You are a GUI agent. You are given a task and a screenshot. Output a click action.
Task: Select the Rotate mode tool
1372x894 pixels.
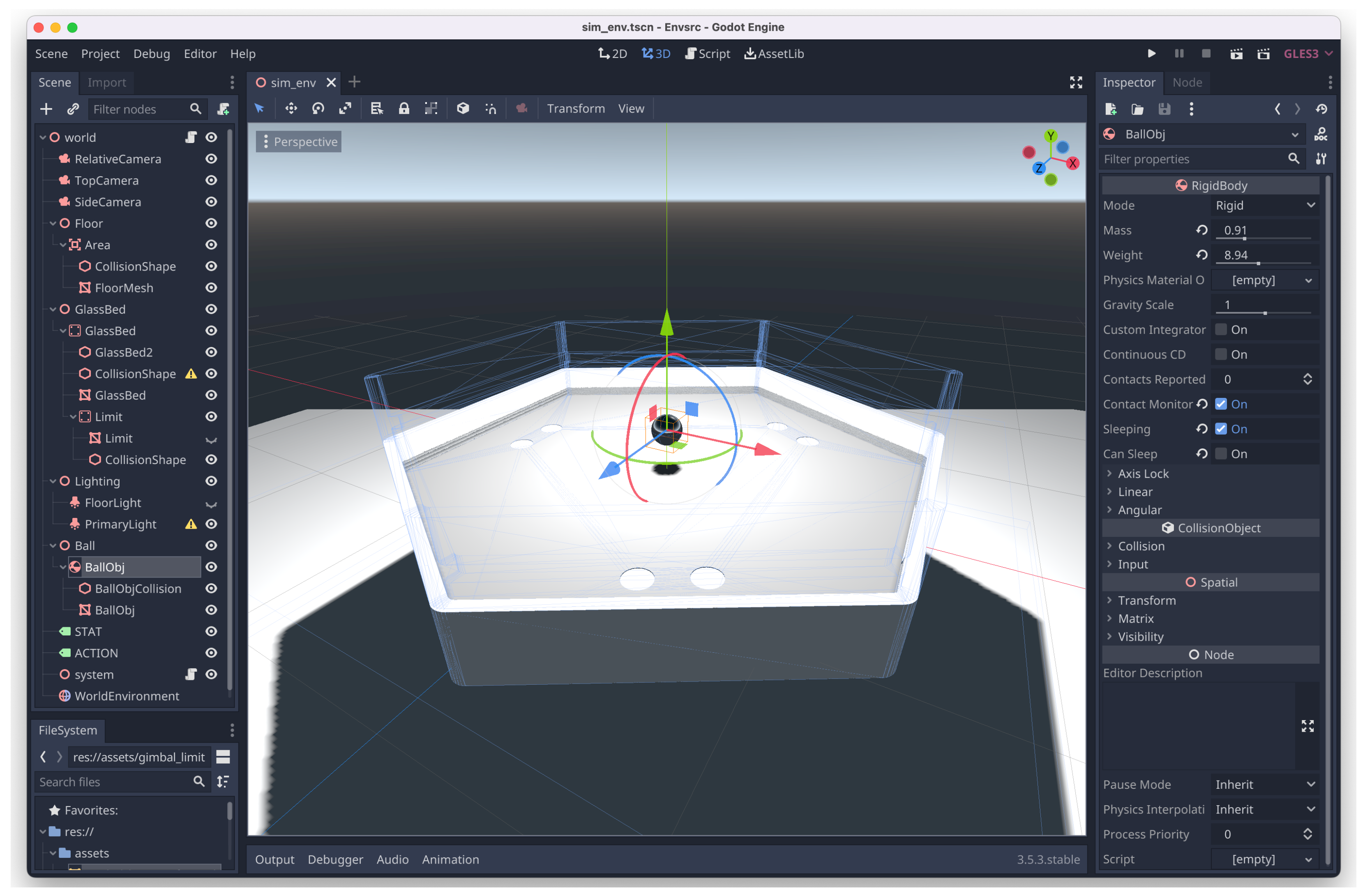318,109
